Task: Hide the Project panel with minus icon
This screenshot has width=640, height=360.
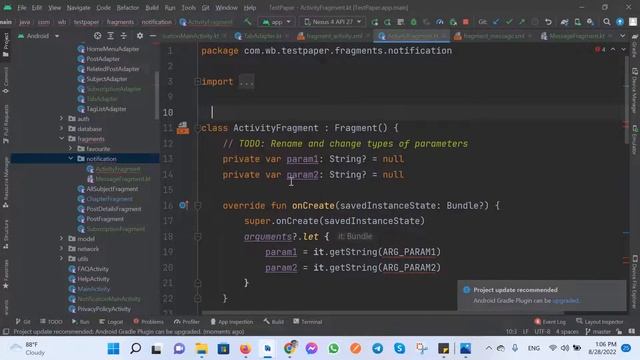Action: click(153, 36)
